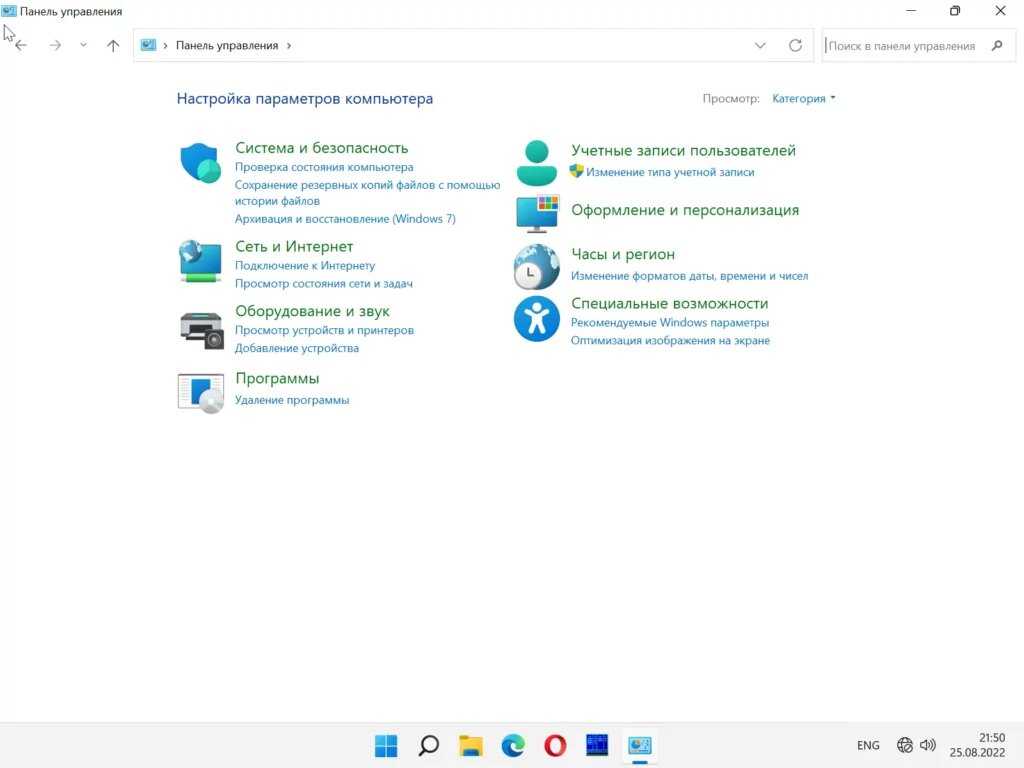Open the recent locations arrow in navigation
1024x768 pixels.
[x=83, y=45]
